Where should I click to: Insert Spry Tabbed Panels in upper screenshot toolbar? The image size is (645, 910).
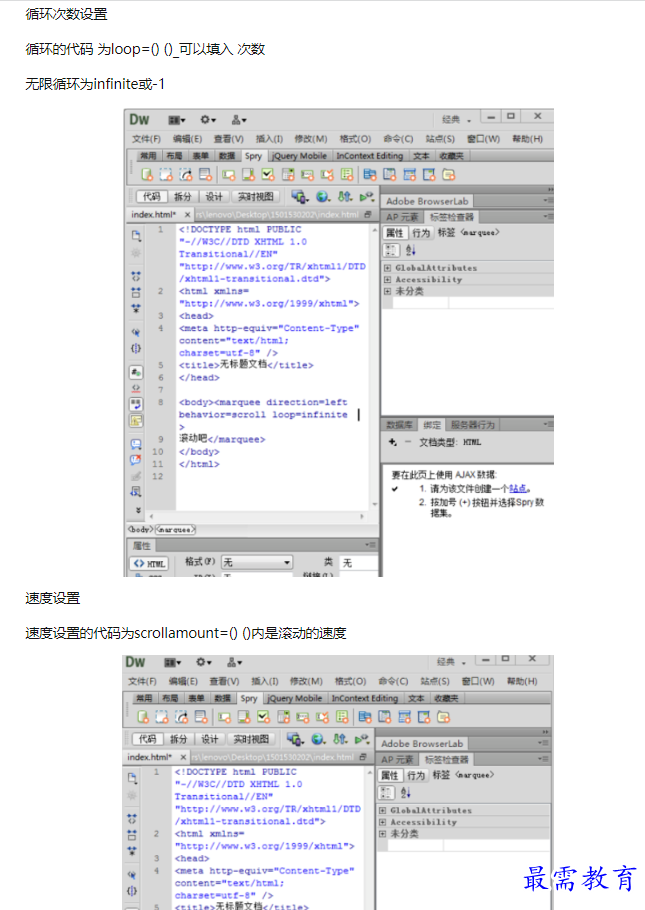point(390,175)
